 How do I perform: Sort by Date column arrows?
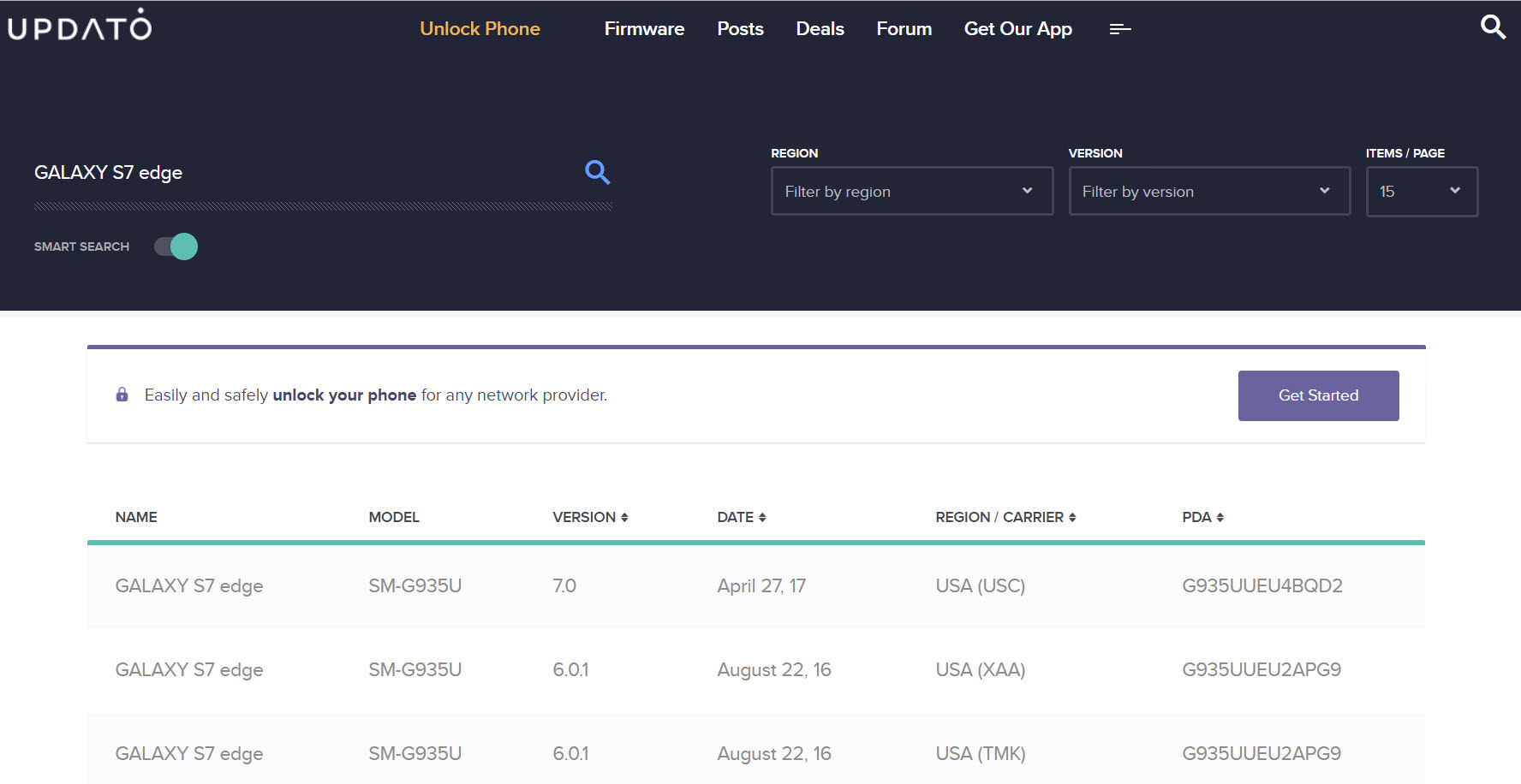(x=762, y=517)
